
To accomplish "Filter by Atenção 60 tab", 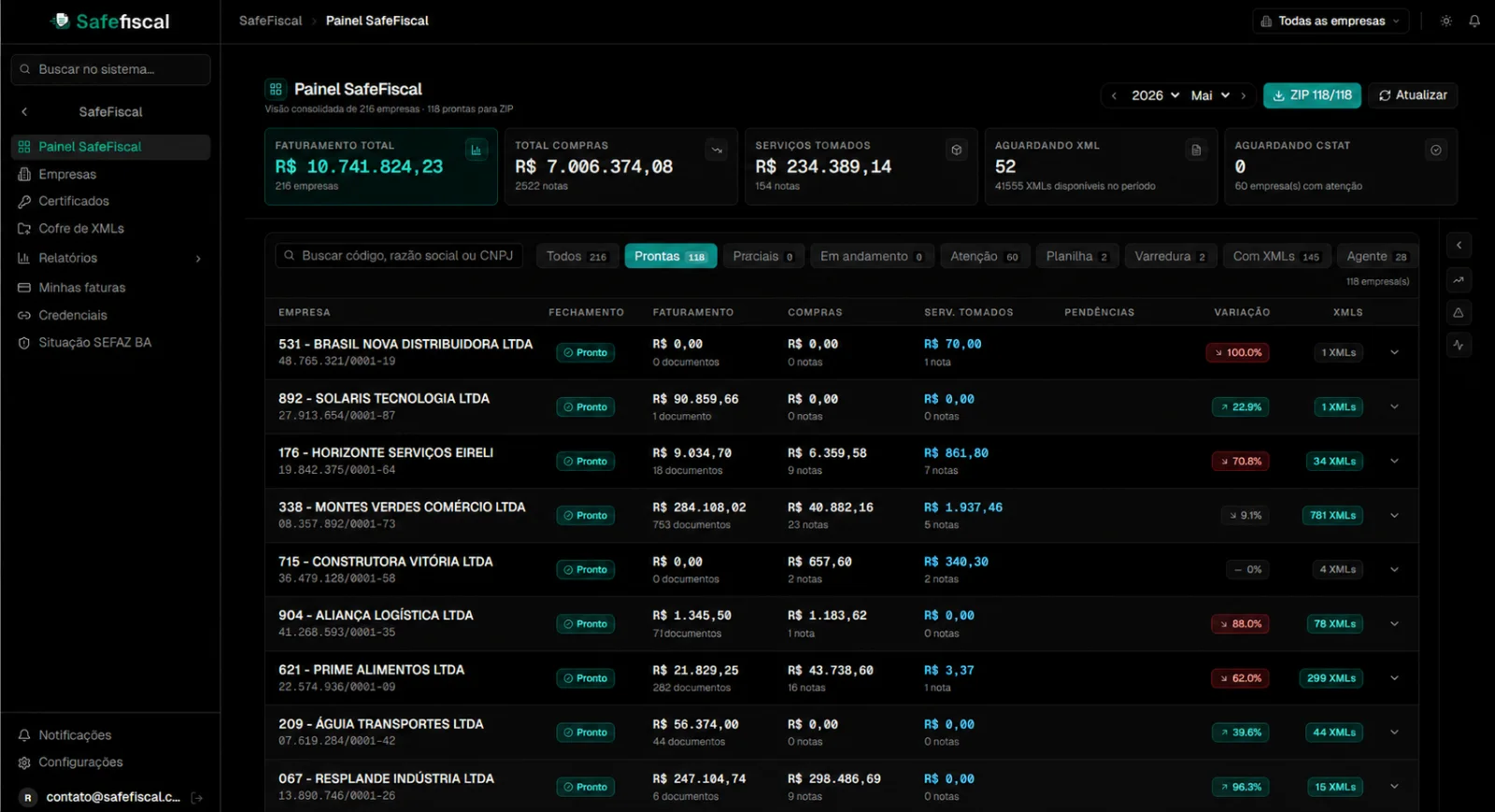I will click(984, 256).
